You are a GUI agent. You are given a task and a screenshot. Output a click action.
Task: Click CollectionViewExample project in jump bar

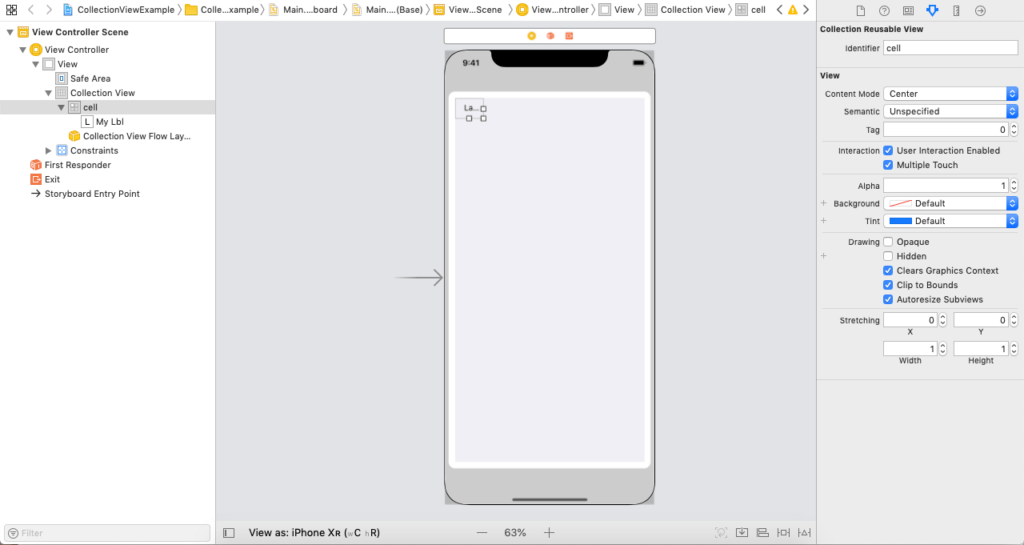(x=119, y=10)
